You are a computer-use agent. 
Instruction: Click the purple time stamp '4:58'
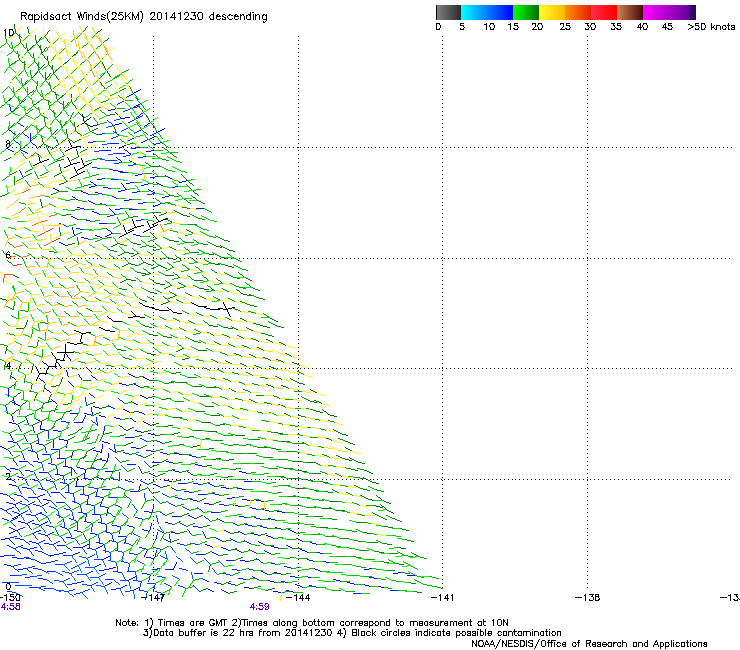(10, 607)
